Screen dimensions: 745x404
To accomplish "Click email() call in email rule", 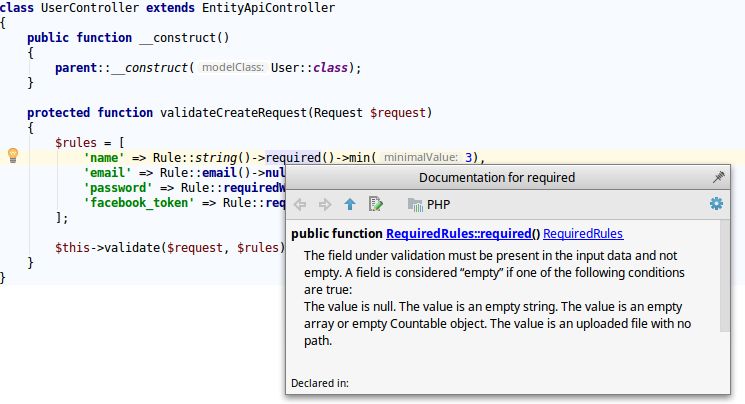I will (226, 173).
